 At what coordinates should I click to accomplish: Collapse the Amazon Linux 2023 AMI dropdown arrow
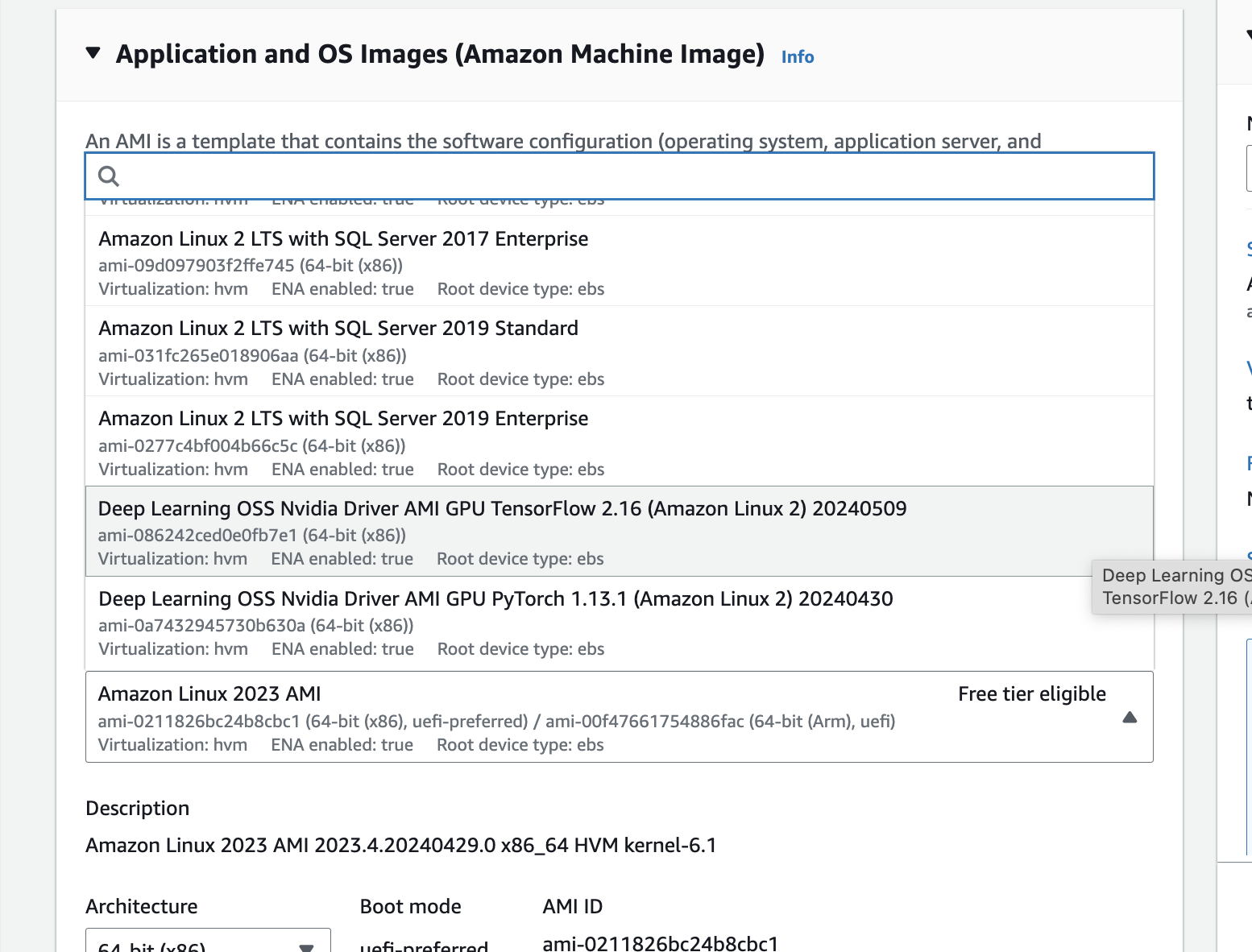pos(1130,717)
